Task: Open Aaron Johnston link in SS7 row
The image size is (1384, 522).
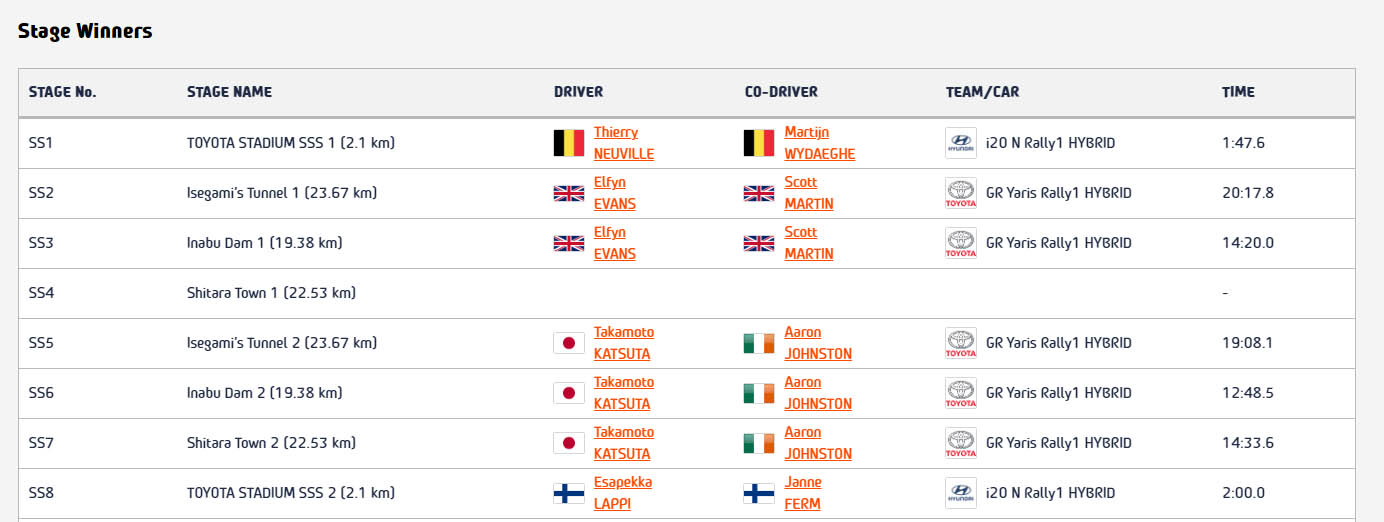Action: tap(818, 443)
